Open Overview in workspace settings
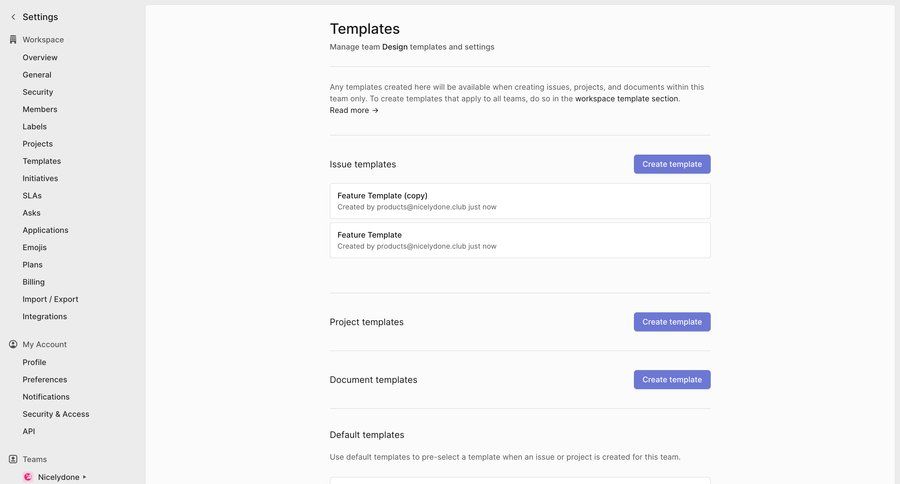 [x=40, y=57]
